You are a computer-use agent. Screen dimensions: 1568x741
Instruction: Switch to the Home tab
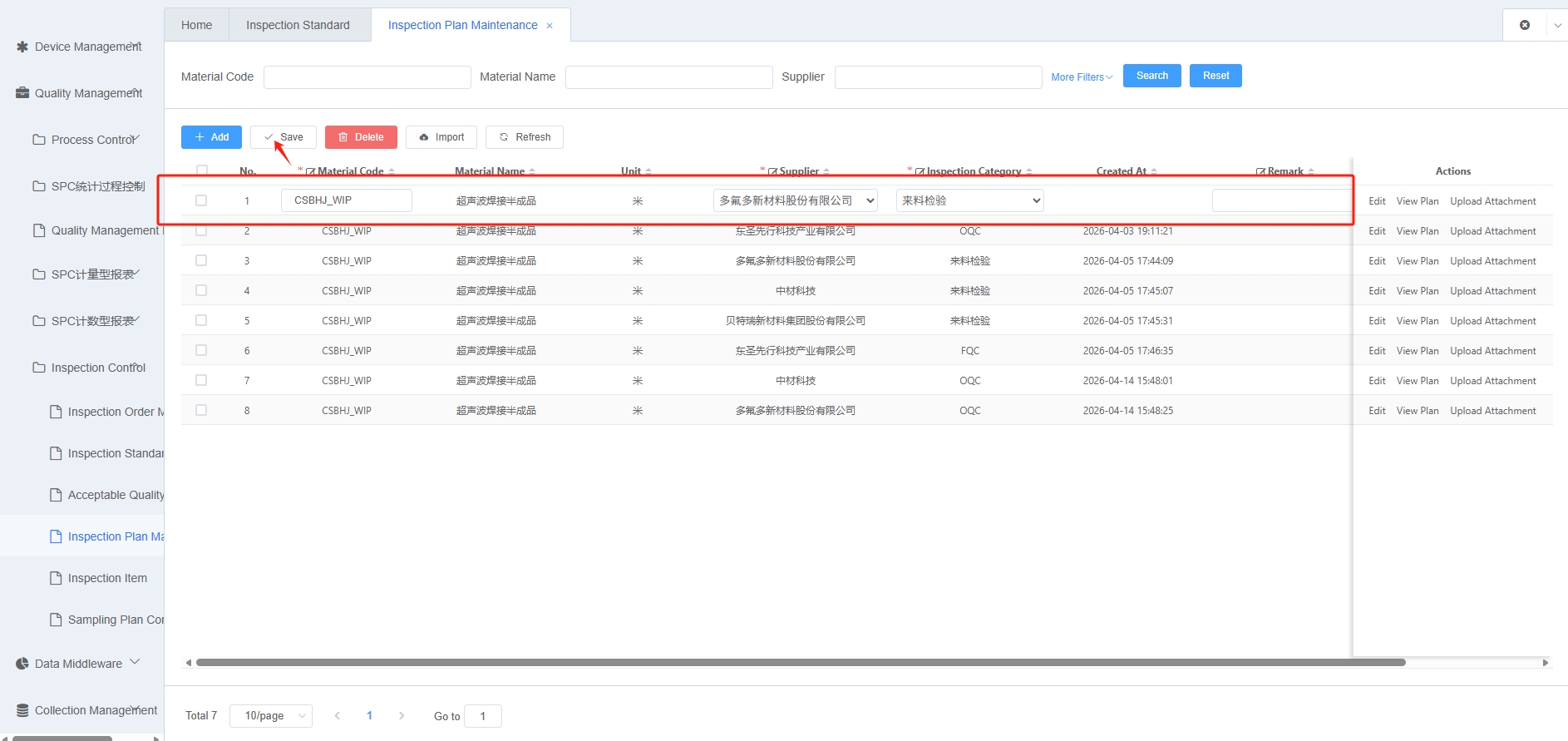[x=197, y=25]
